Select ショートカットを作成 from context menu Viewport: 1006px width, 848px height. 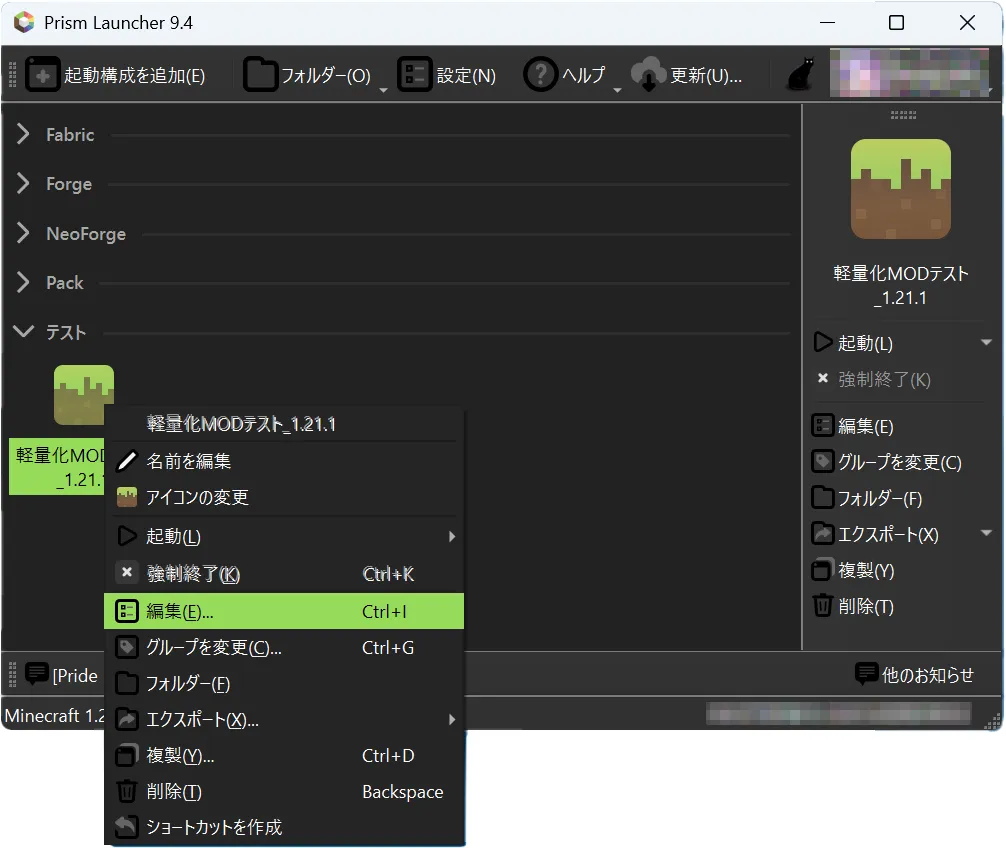pos(214,827)
